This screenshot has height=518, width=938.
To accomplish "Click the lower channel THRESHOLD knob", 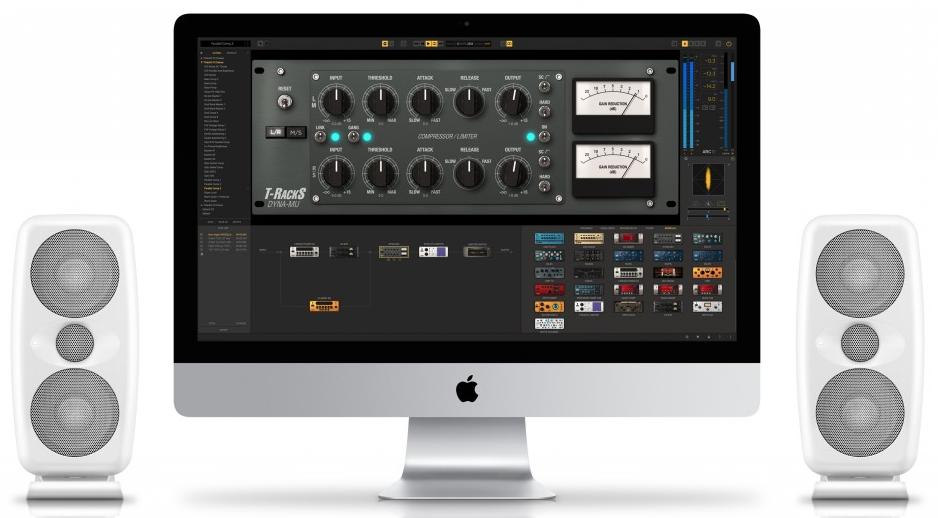I will coord(380,173).
